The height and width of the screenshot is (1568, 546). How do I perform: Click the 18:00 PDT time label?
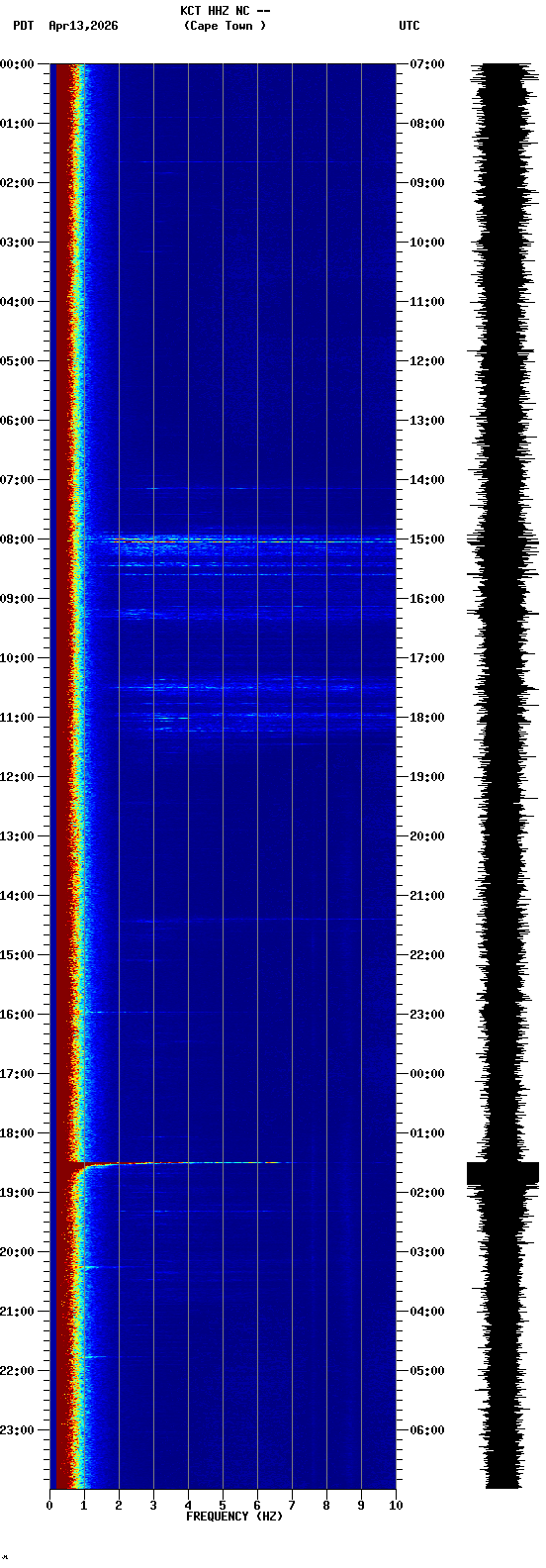click(x=18, y=1133)
